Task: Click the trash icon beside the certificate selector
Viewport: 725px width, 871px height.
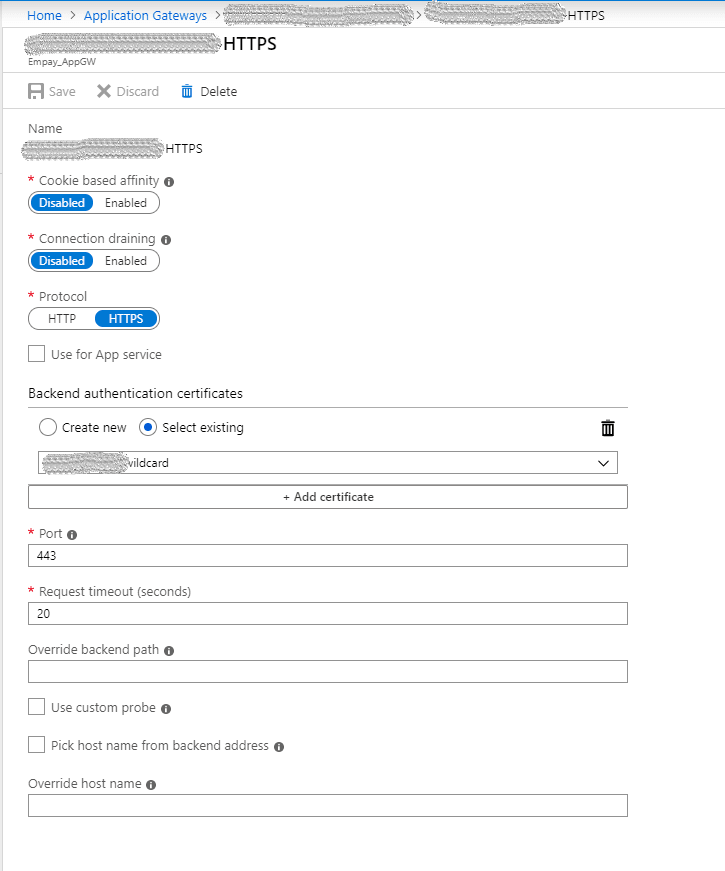Action: [607, 428]
